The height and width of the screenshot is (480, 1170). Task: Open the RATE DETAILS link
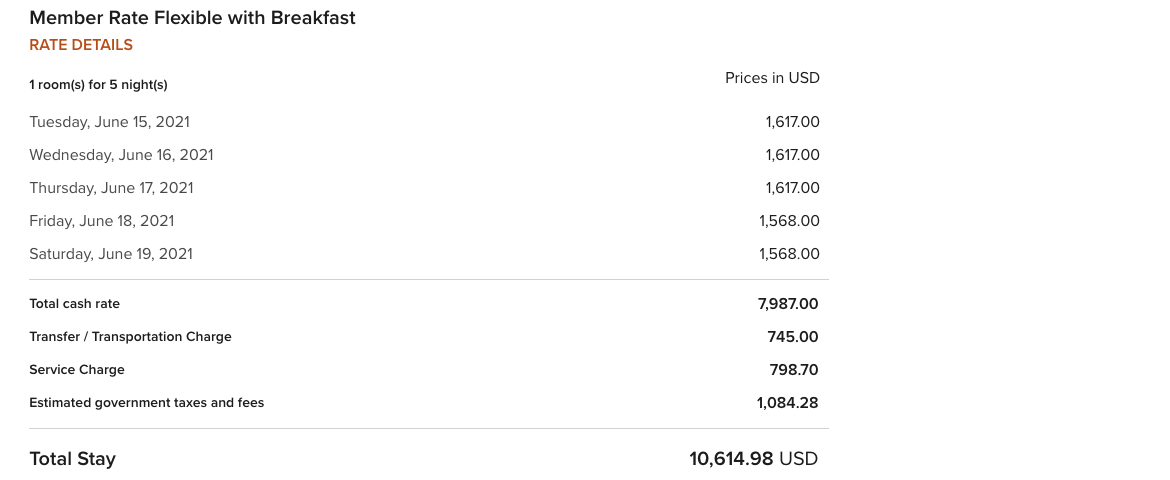(81, 45)
